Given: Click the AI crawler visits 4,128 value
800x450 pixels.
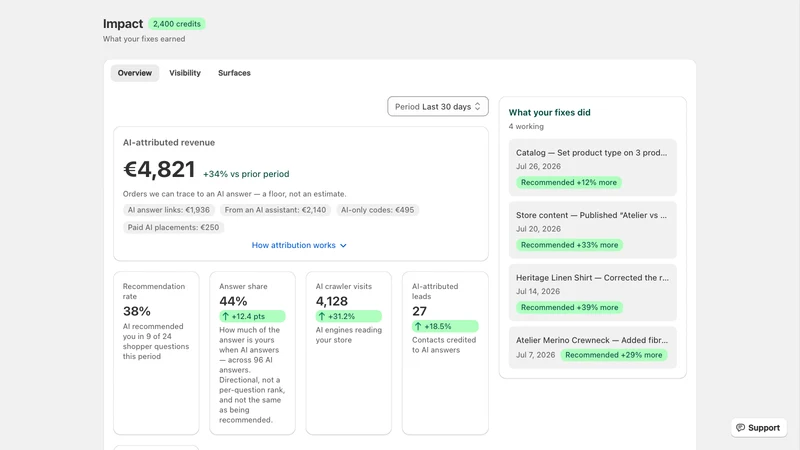Looking at the screenshot, I should 332,301.
